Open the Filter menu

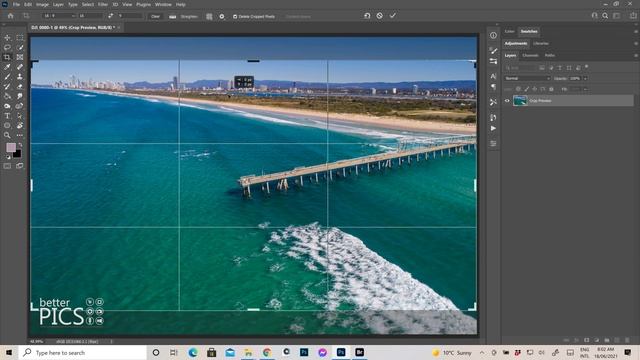click(103, 4)
